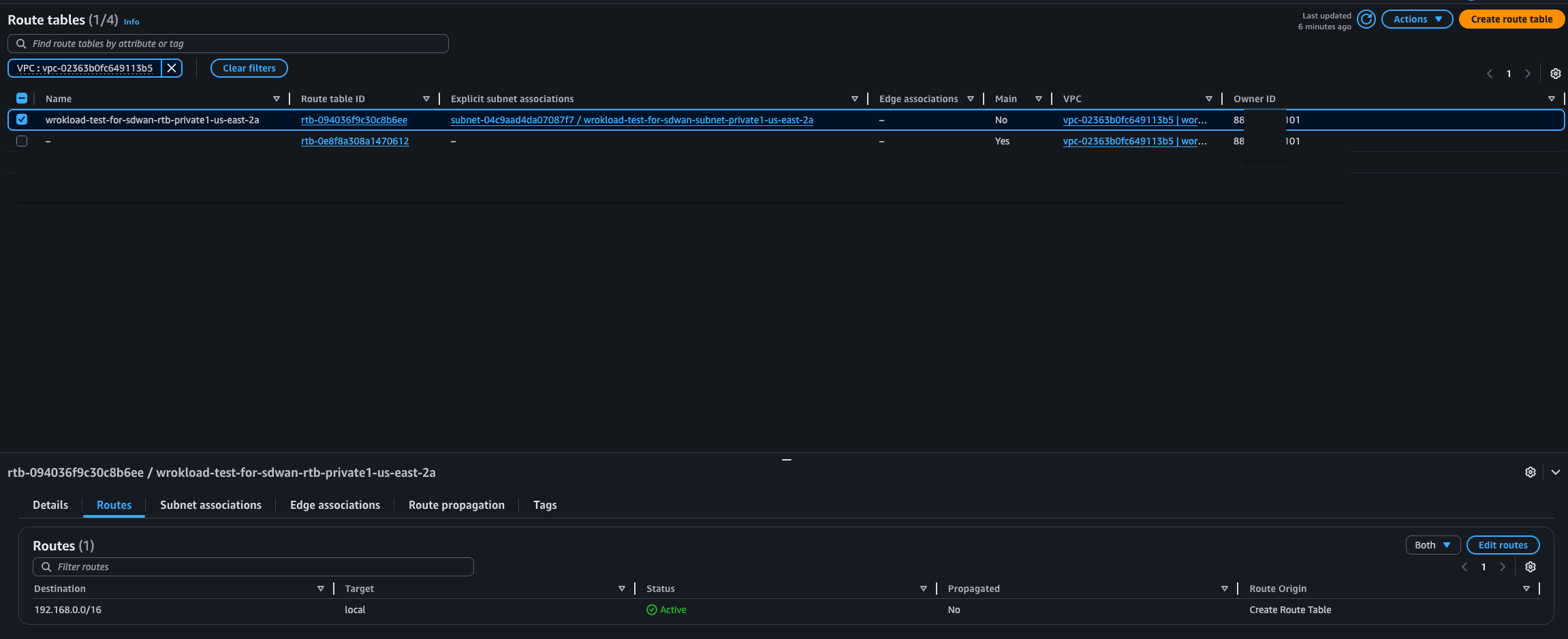1568x639 pixels.
Task: Go to next page of routes
Action: (x=1502, y=567)
